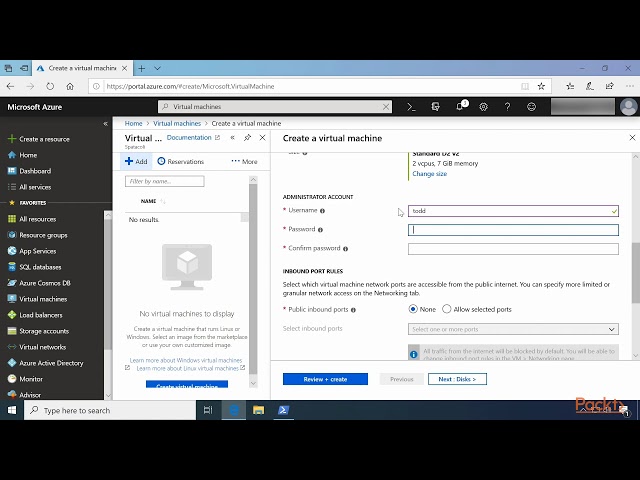Show Public inbound ports info icon
This screenshot has width=640, height=480.
[353, 310]
